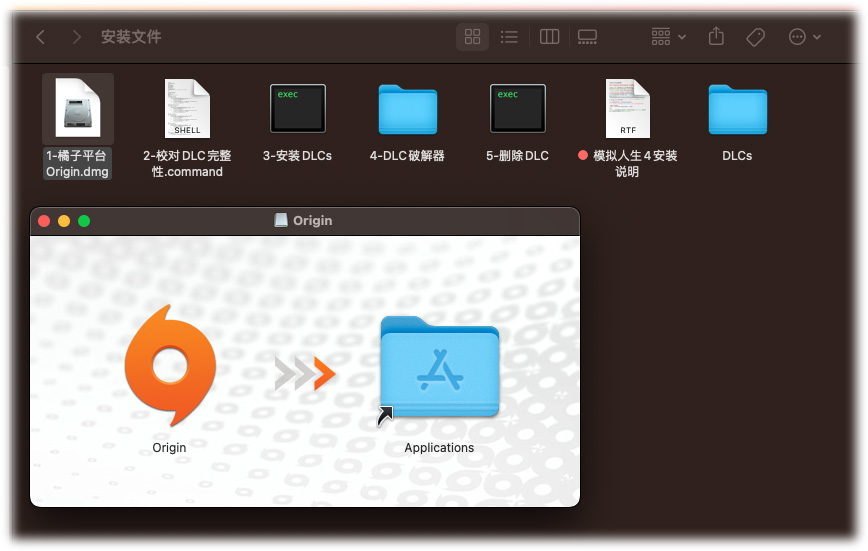Minimize the Origin window
The width and height of the screenshot is (868, 551).
pos(64,221)
